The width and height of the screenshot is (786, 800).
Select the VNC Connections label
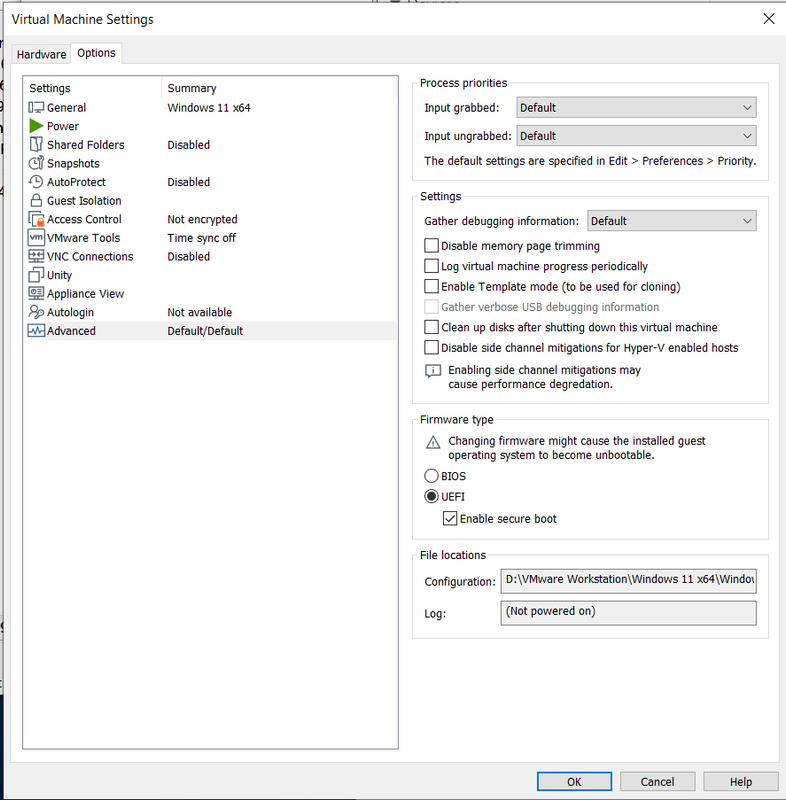coord(90,256)
